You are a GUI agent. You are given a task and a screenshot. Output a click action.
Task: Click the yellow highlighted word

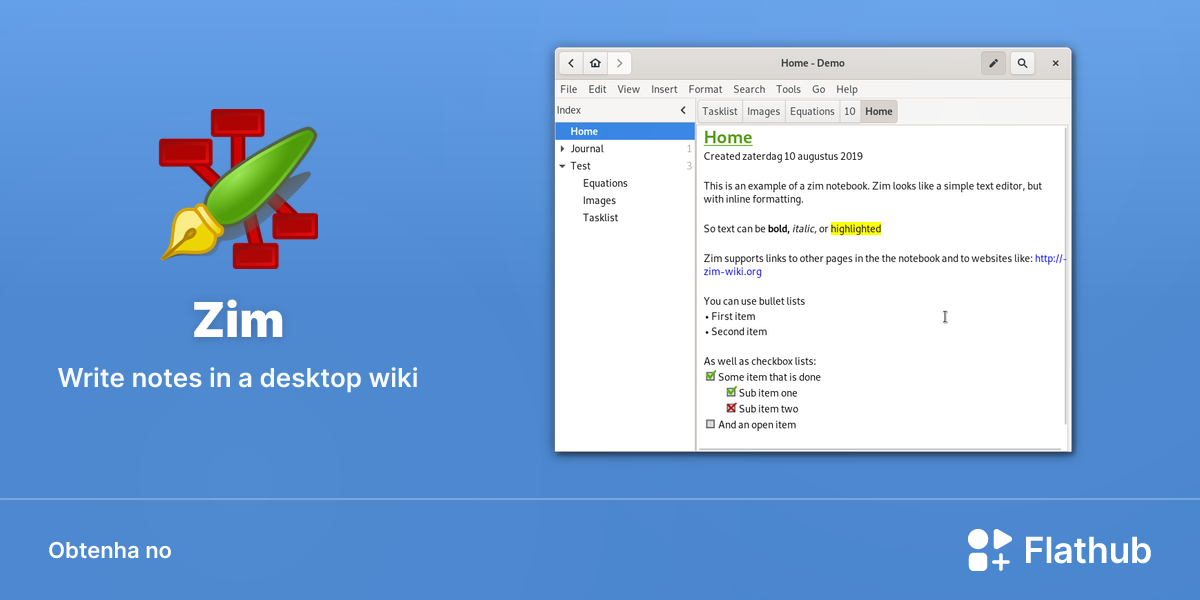856,229
